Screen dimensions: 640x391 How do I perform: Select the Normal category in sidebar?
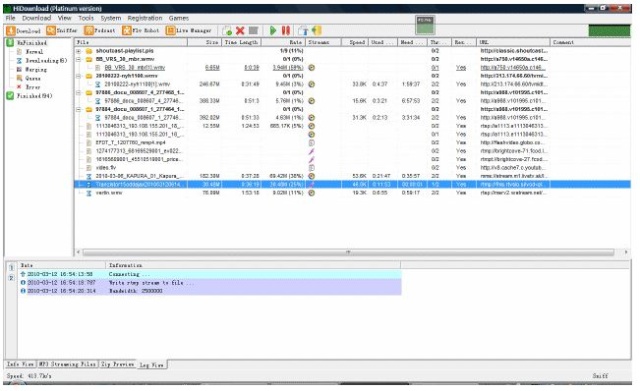(x=30, y=51)
